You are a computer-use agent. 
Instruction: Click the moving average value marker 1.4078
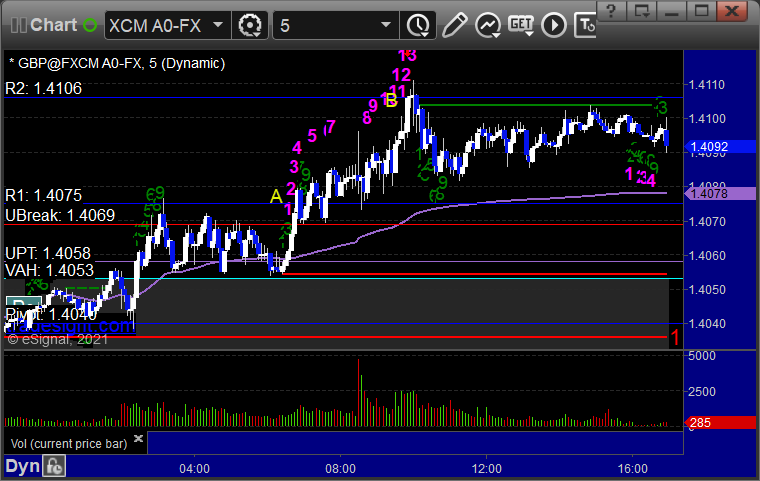tap(720, 194)
